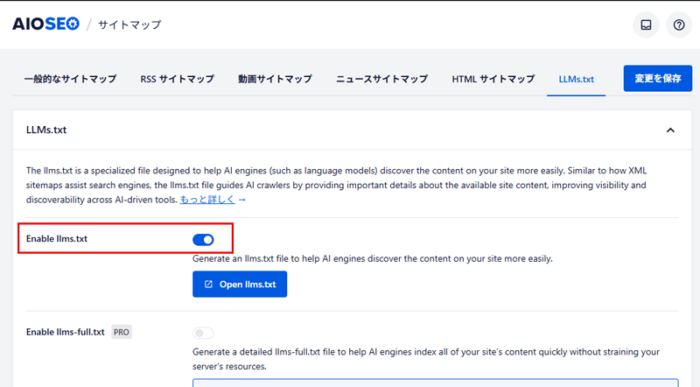
Task: Open the notifications inbox icon
Action: (646, 25)
